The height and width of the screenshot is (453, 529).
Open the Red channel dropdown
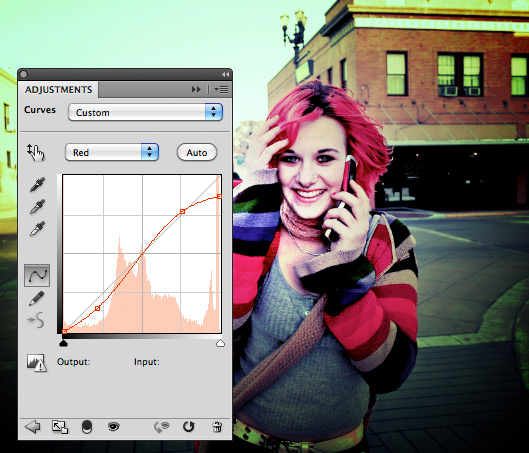(x=112, y=152)
